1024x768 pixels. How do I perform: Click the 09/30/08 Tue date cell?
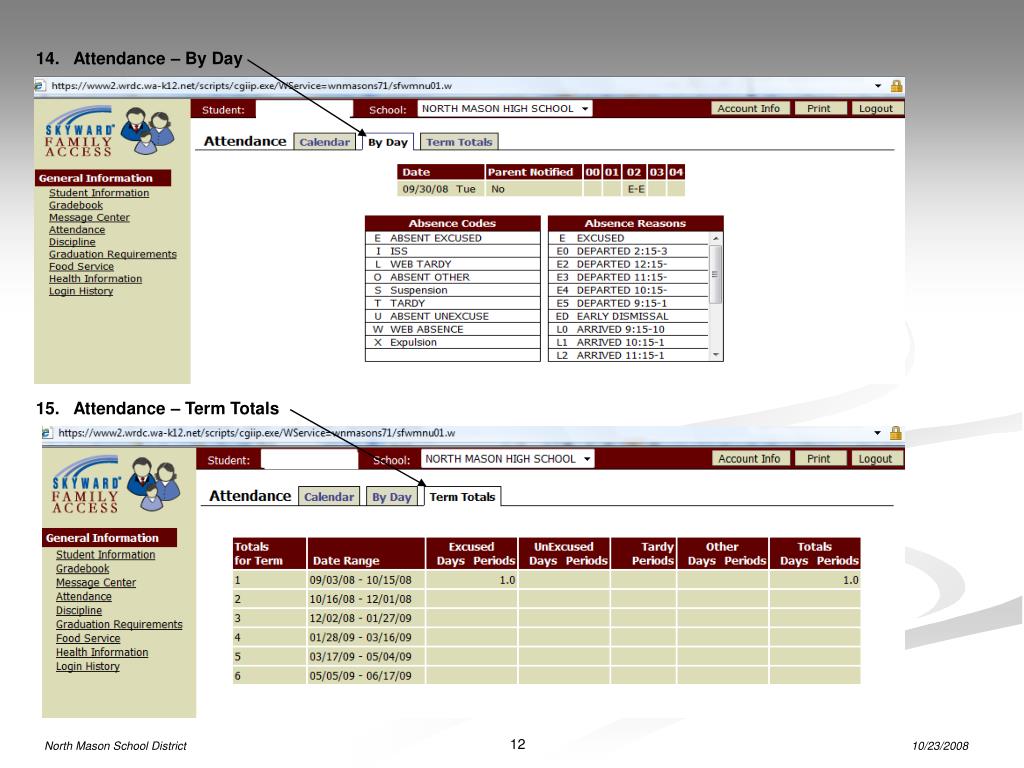point(440,189)
